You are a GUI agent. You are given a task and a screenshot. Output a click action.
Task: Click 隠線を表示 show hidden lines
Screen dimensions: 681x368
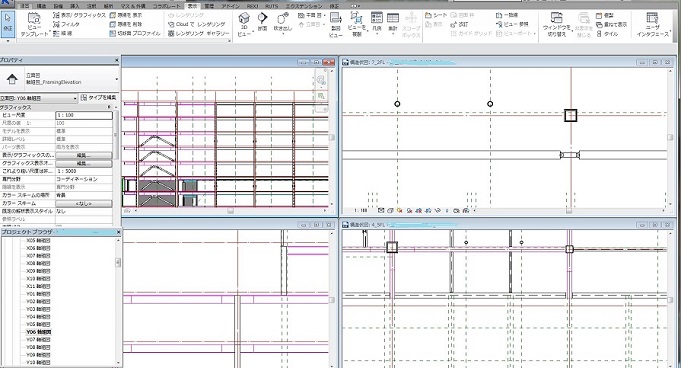pyautogui.click(x=126, y=15)
